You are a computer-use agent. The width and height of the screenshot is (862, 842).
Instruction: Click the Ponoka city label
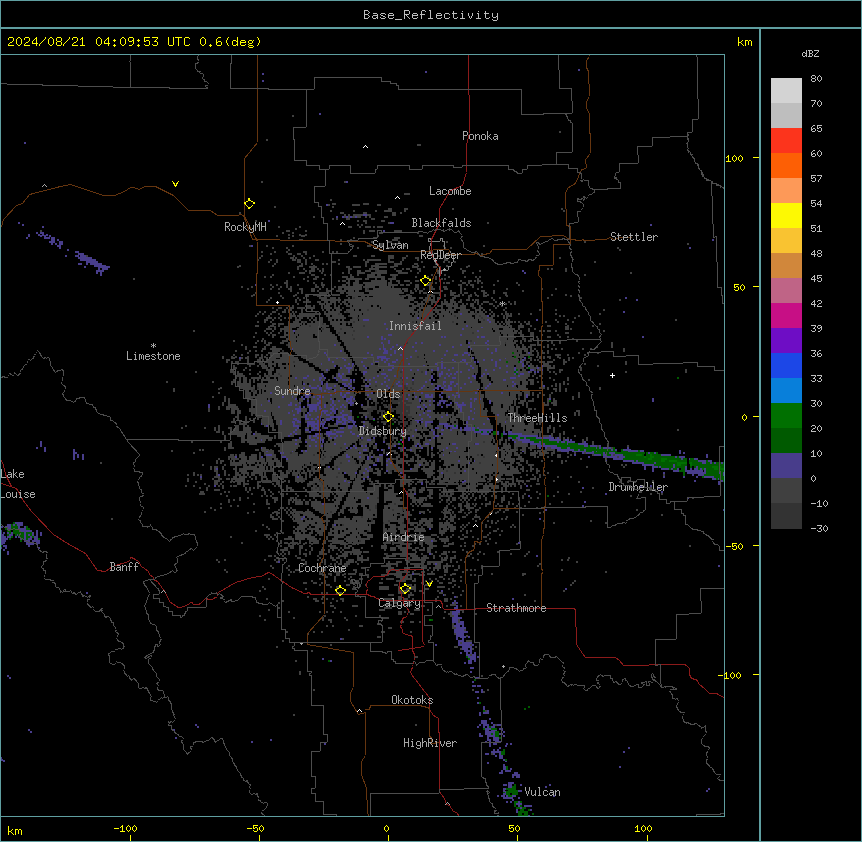(x=480, y=136)
